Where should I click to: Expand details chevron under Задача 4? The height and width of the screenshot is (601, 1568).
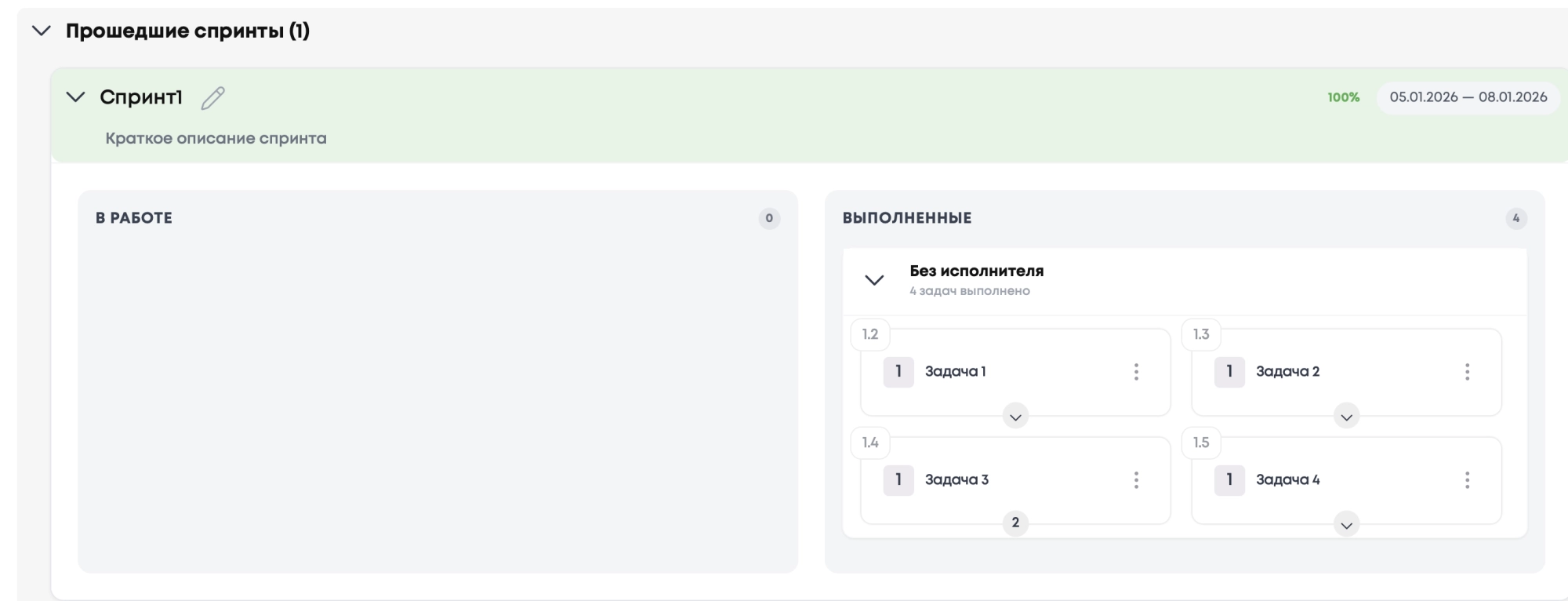tap(1346, 525)
